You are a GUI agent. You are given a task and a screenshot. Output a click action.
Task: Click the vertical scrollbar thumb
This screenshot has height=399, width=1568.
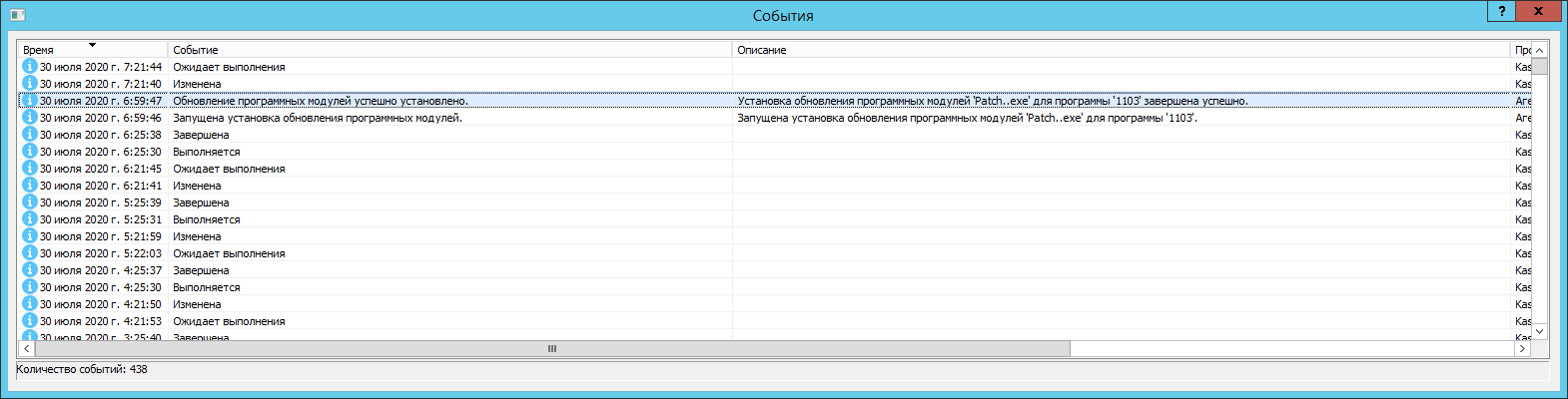(x=1539, y=66)
